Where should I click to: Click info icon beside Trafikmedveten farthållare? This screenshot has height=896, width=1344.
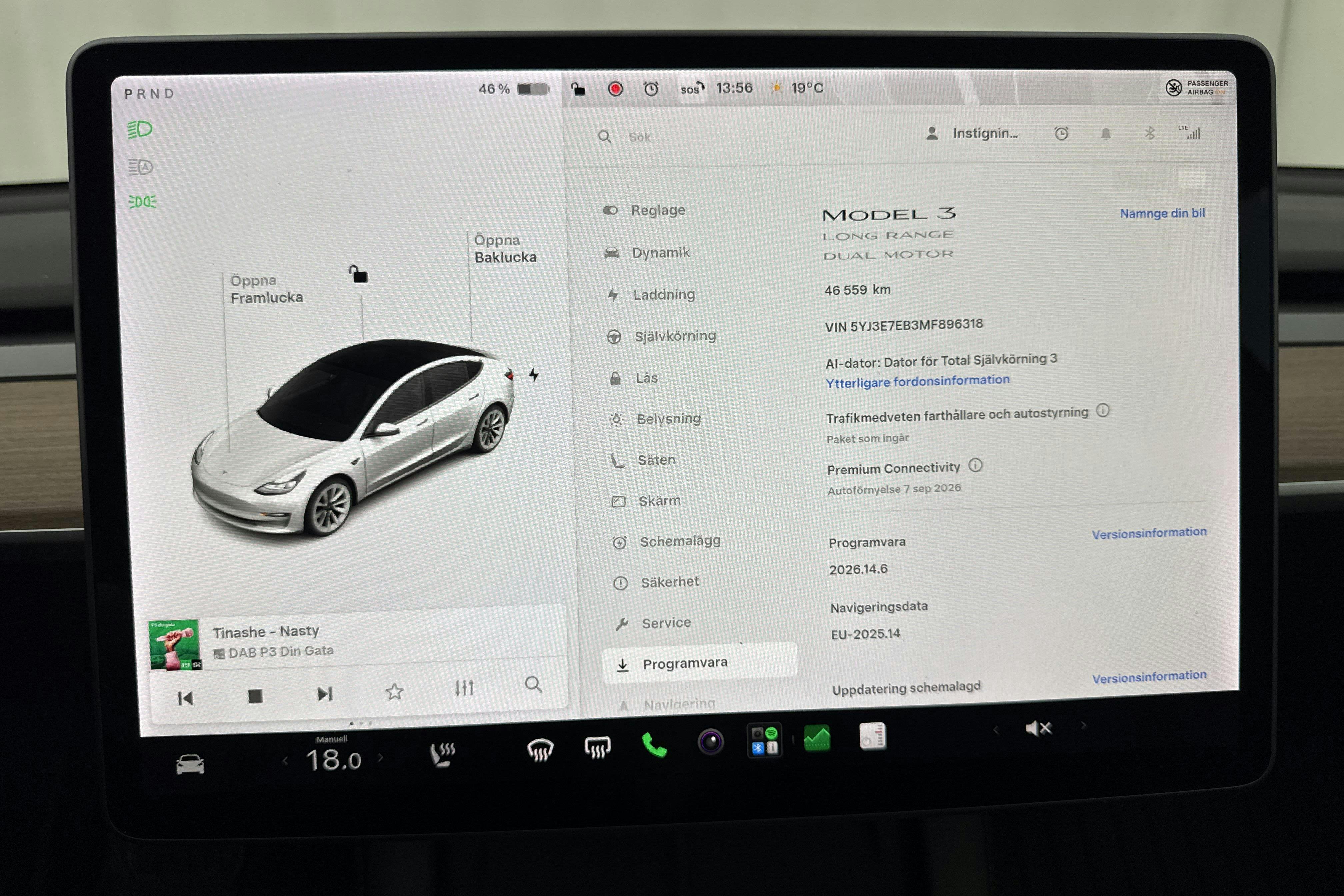[1103, 410]
